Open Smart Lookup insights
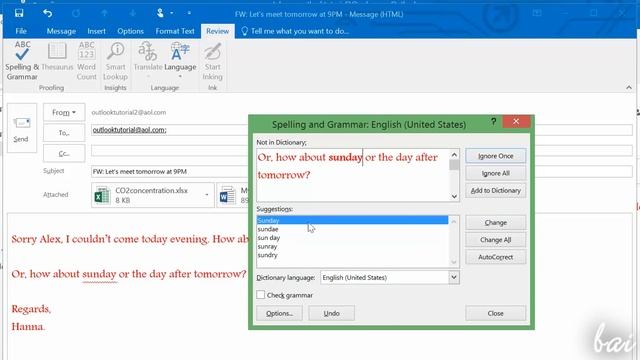640x360 pixels. point(115,61)
